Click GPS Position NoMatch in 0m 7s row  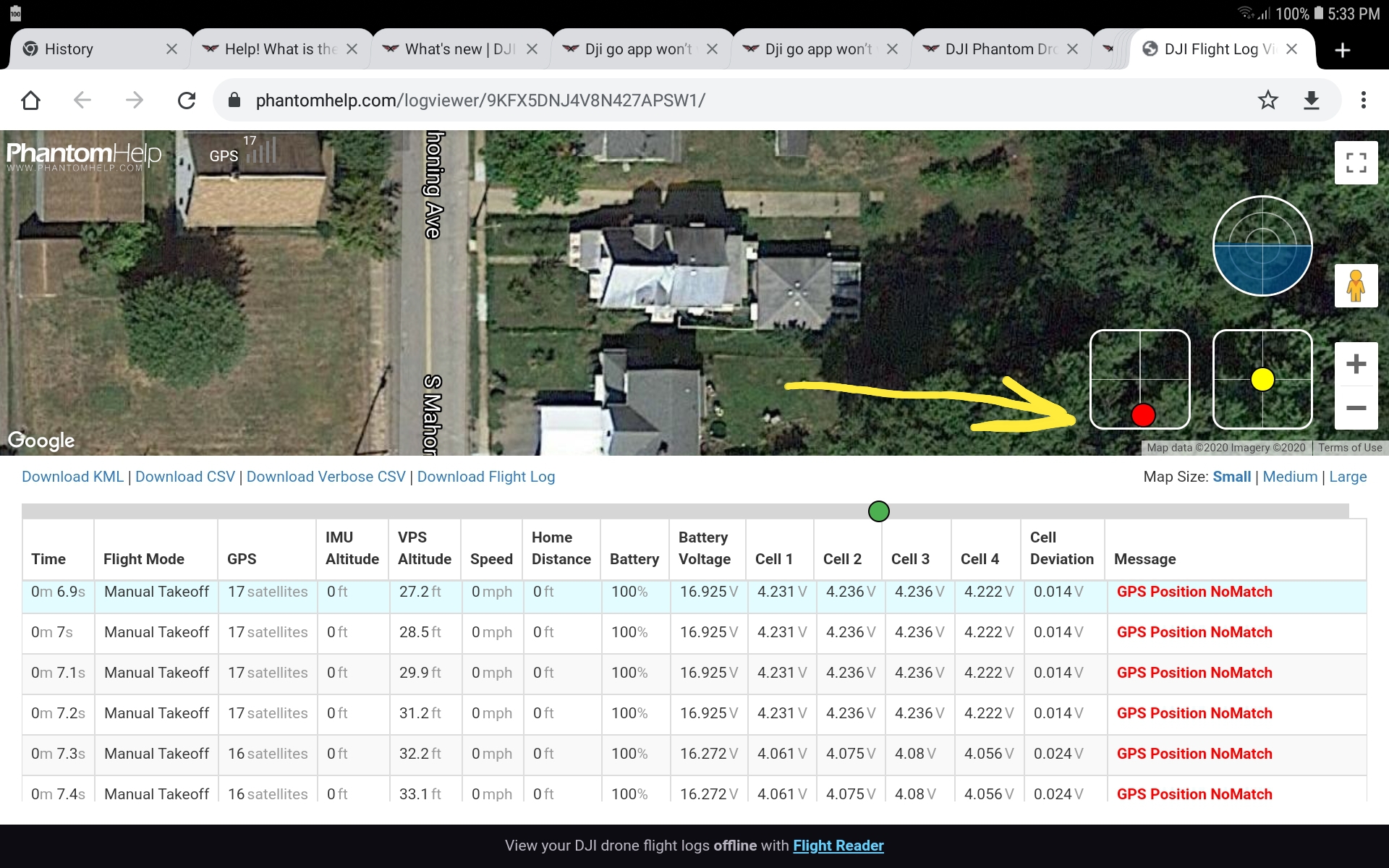point(1194,632)
